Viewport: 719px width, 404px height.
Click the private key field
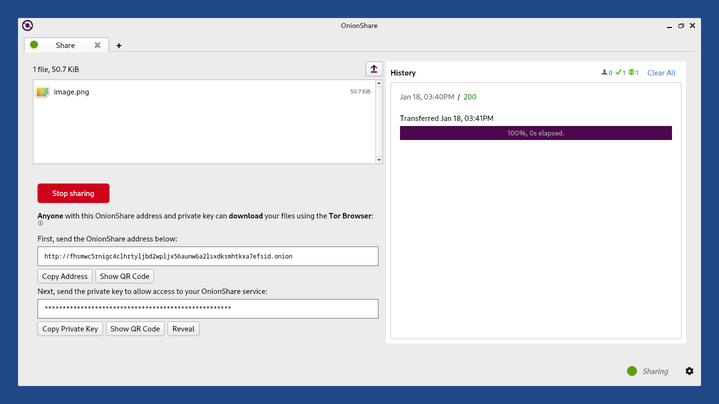(x=208, y=309)
